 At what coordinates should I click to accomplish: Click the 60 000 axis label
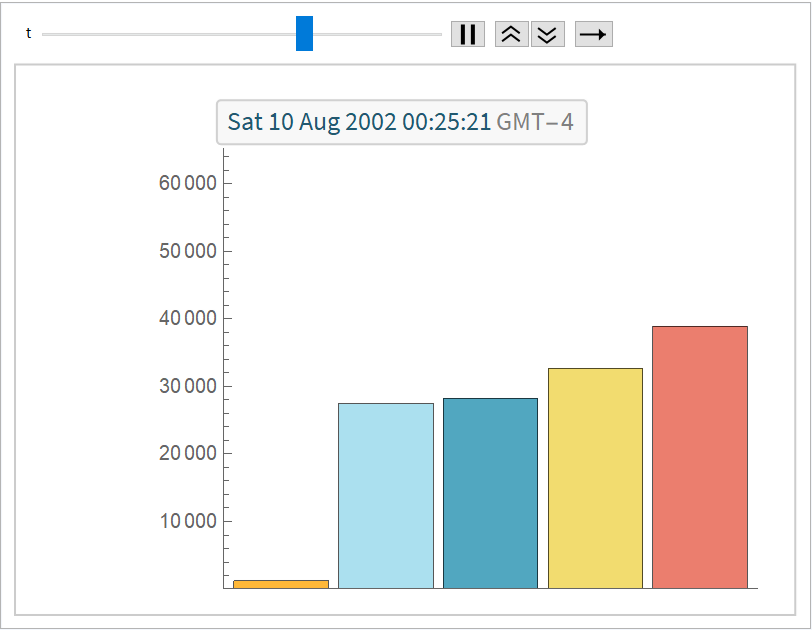[x=188, y=183]
